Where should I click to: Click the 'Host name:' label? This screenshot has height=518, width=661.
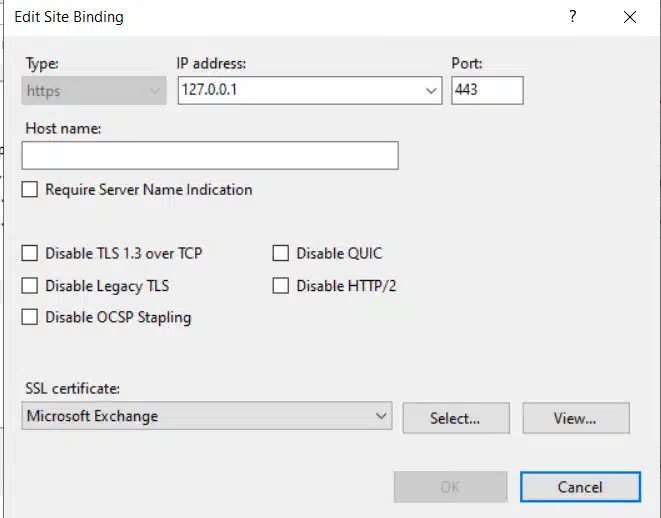pyautogui.click(x=66, y=128)
